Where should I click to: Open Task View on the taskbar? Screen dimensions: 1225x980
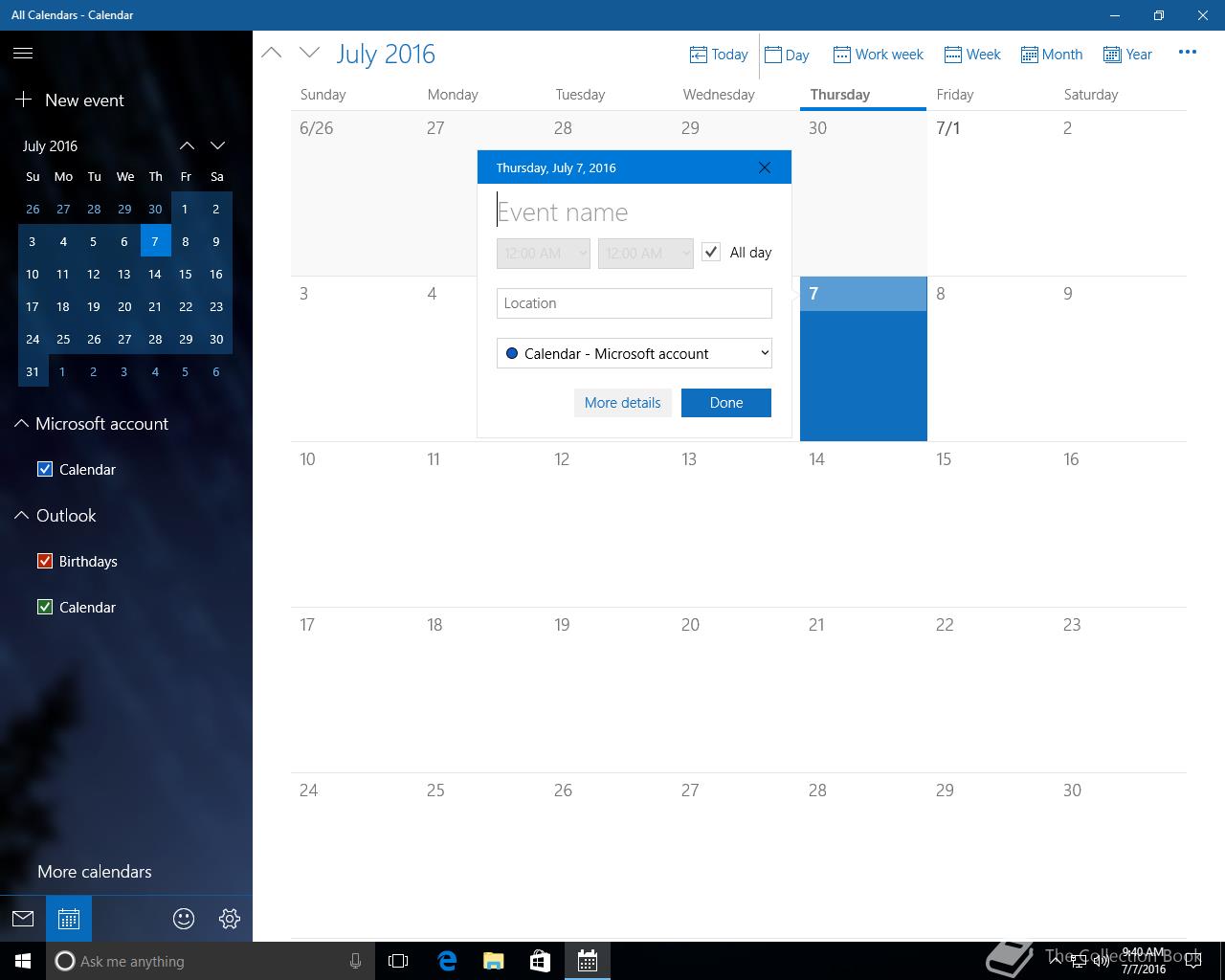tap(398, 961)
